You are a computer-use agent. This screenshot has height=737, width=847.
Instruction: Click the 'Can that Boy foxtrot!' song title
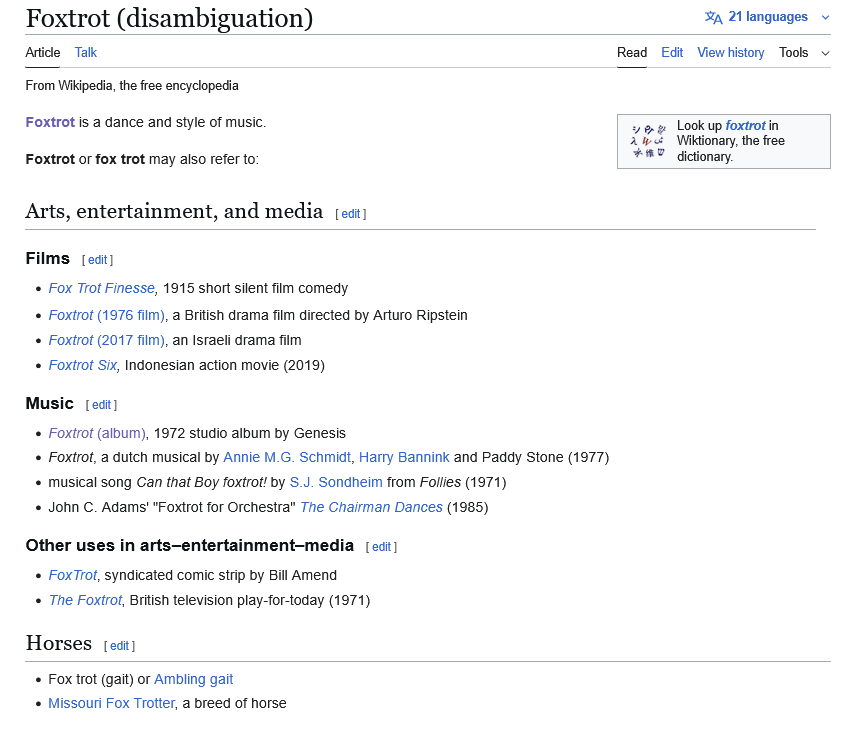(201, 482)
